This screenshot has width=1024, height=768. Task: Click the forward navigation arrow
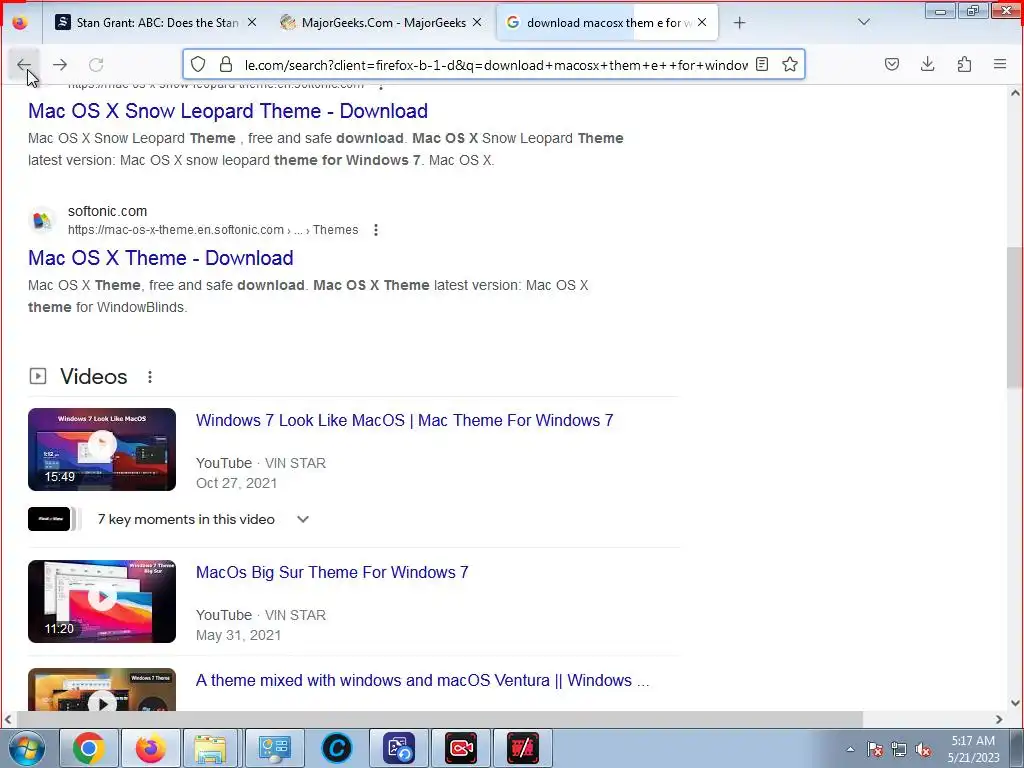60,65
